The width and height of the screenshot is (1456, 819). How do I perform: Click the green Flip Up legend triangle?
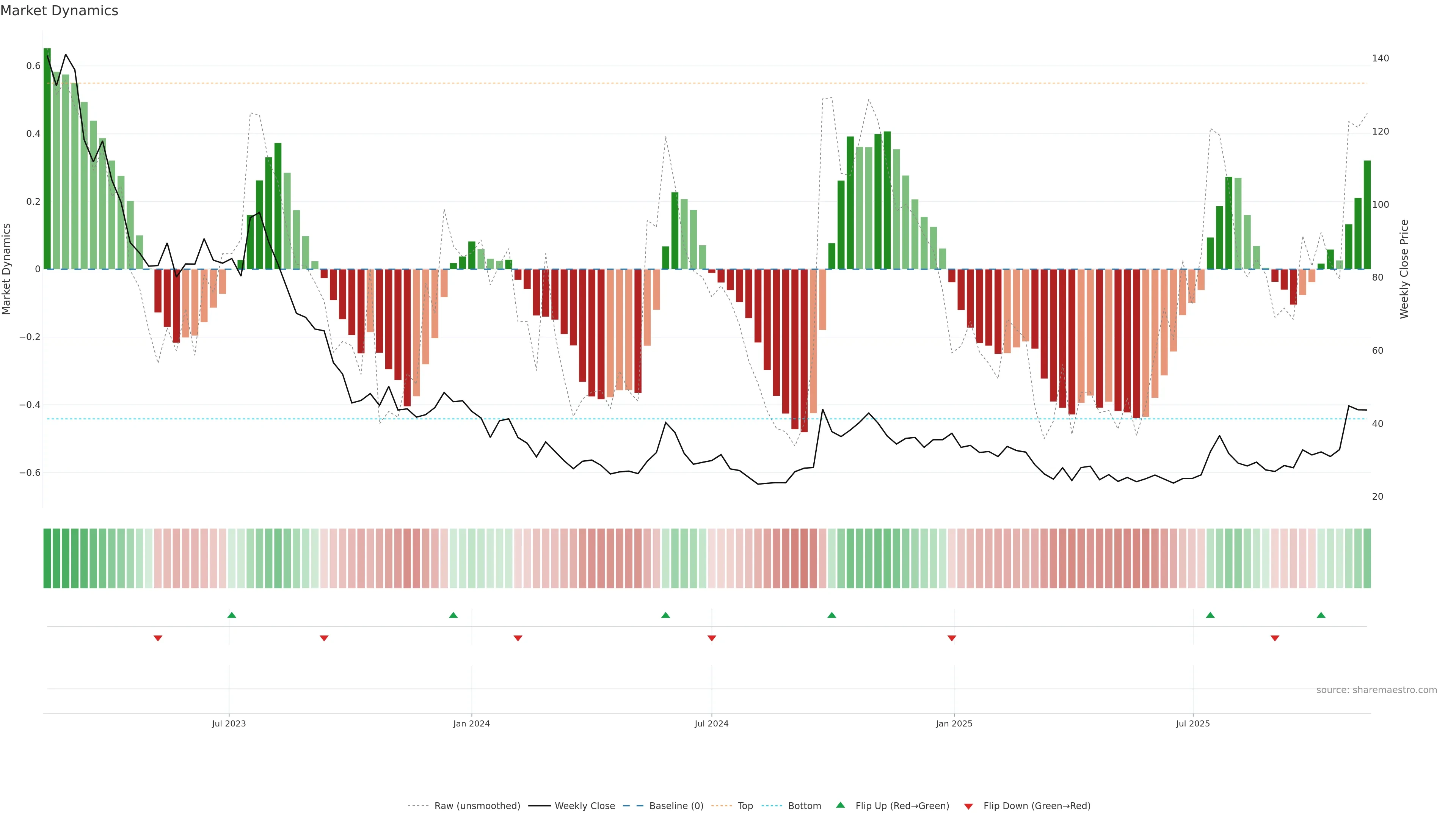(x=841, y=805)
